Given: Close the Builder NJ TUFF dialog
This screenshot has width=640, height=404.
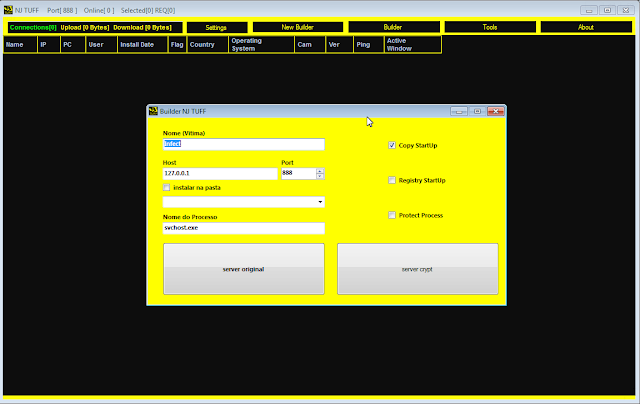Looking at the screenshot, I should [x=496, y=111].
